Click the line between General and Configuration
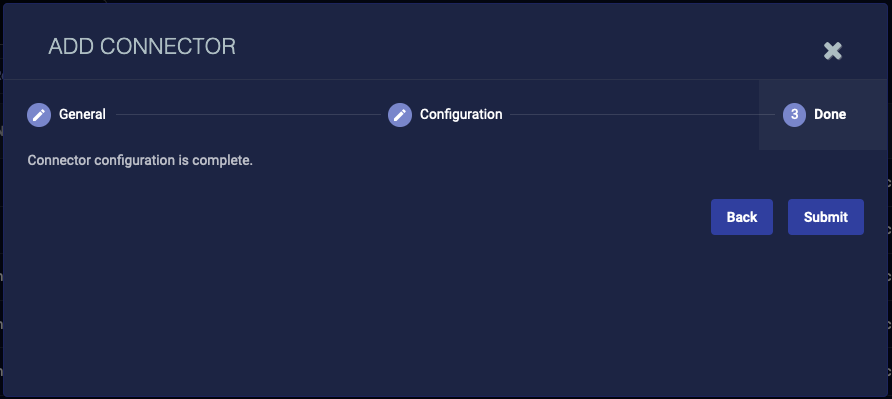This screenshot has width=892, height=399. [248, 114]
